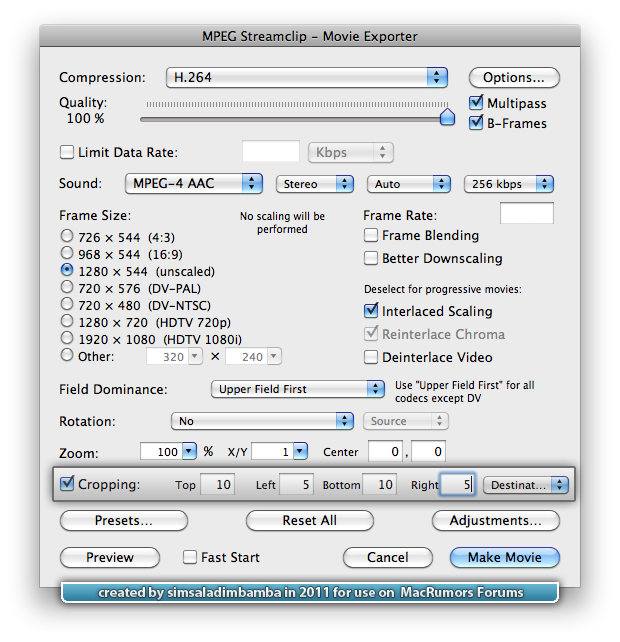
Task: Toggle the Interlaced Scaling checkbox
Action: (371, 311)
